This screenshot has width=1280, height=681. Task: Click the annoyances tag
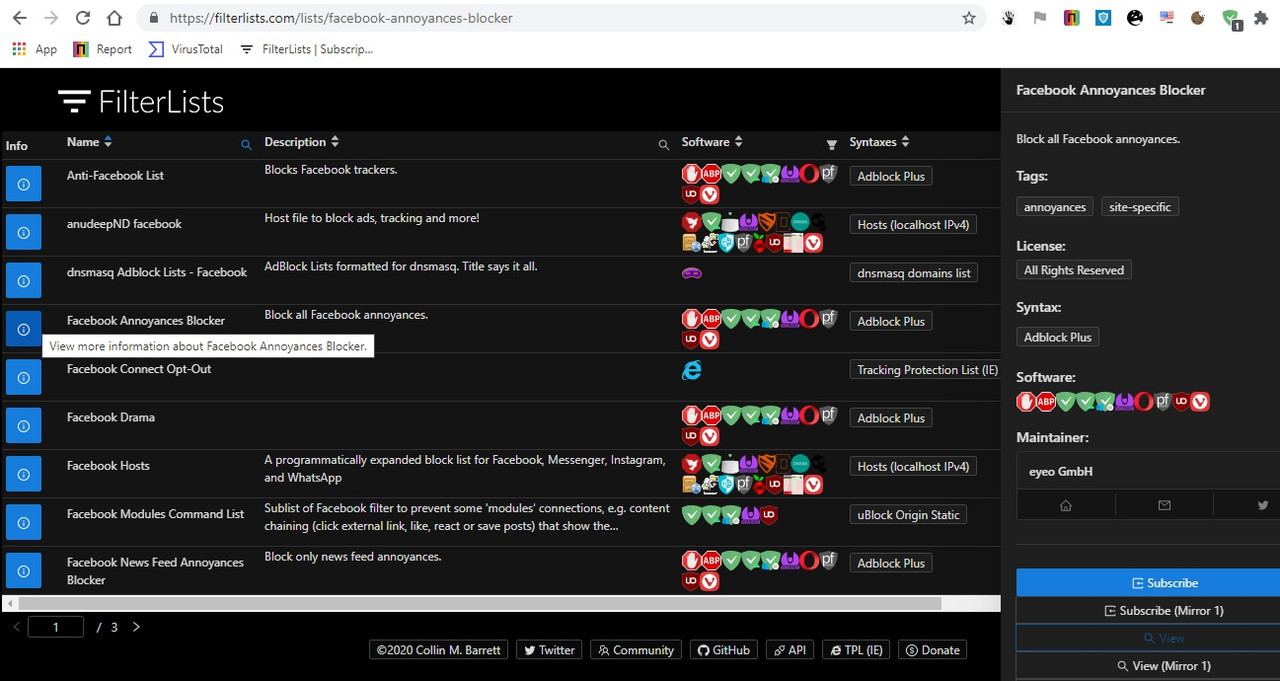pos(1055,207)
